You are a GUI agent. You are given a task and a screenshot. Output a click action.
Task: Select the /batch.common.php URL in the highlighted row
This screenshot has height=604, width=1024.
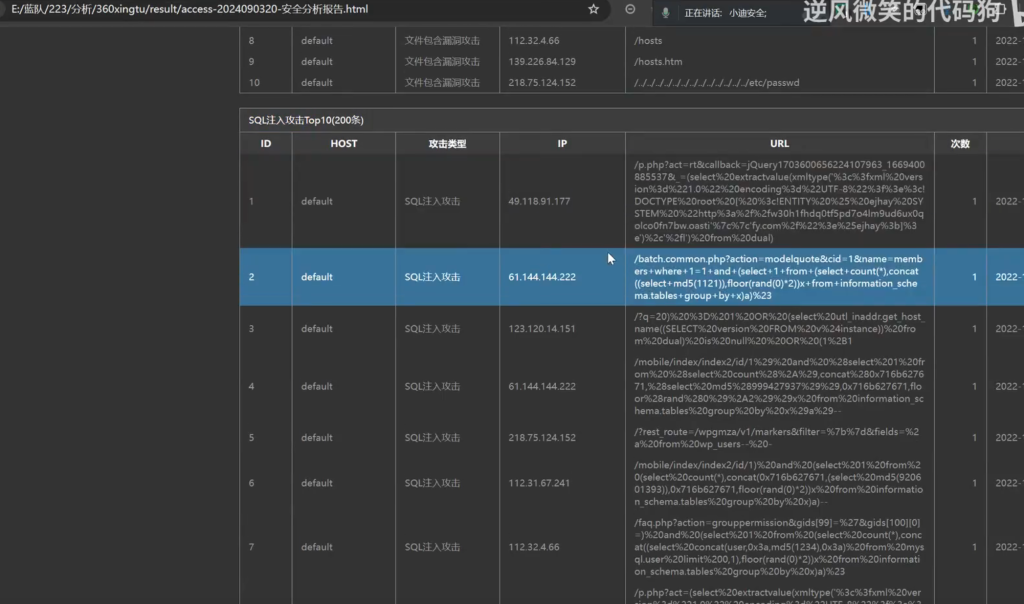pyautogui.click(x=778, y=277)
